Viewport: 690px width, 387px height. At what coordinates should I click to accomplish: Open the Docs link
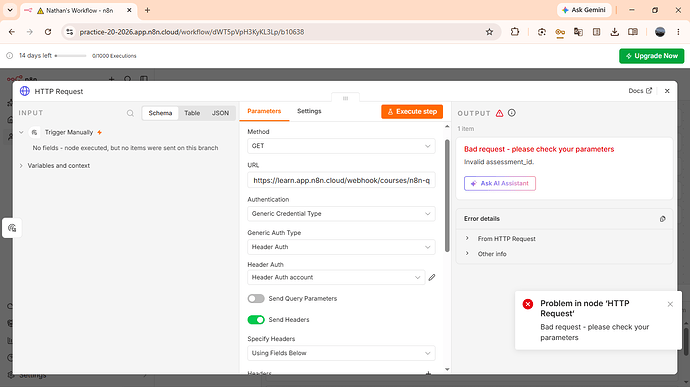(x=640, y=91)
